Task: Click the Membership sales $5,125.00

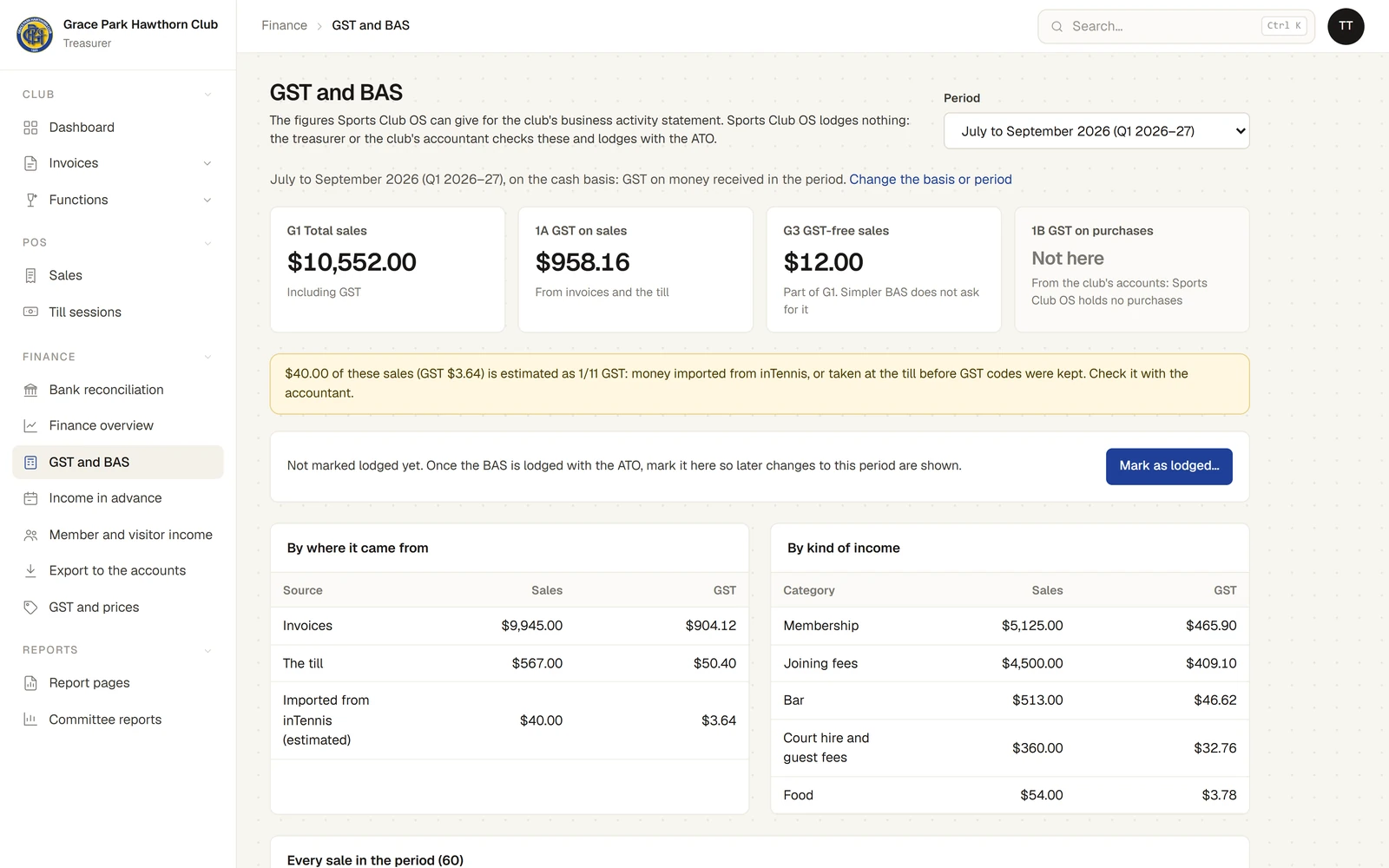Action: click(x=1032, y=626)
